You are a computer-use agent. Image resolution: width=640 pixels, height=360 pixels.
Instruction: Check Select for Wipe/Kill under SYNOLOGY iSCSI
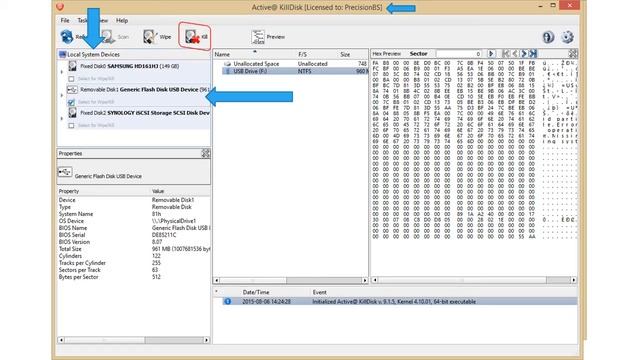pos(71,125)
